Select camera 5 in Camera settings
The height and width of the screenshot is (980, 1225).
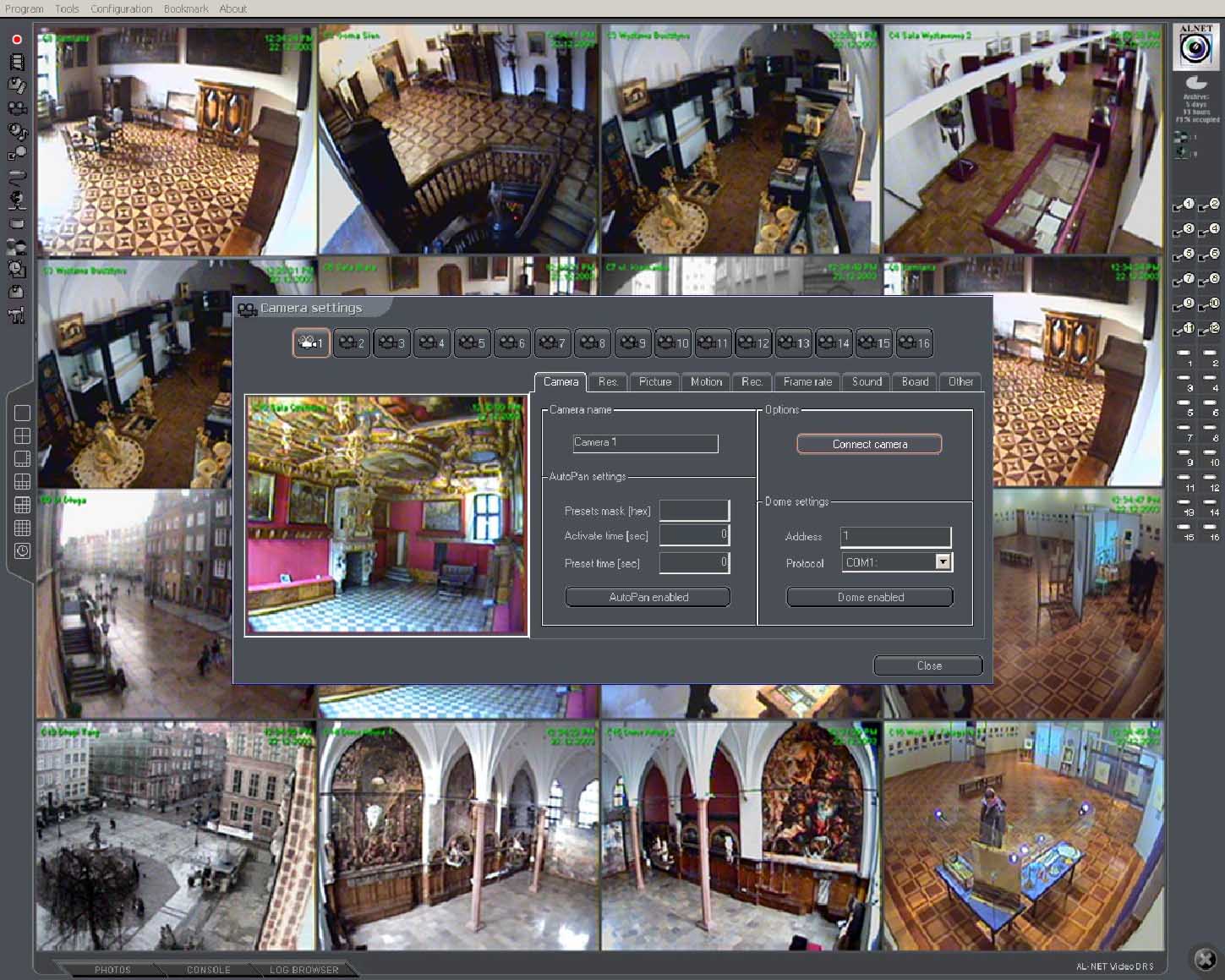[x=472, y=342]
